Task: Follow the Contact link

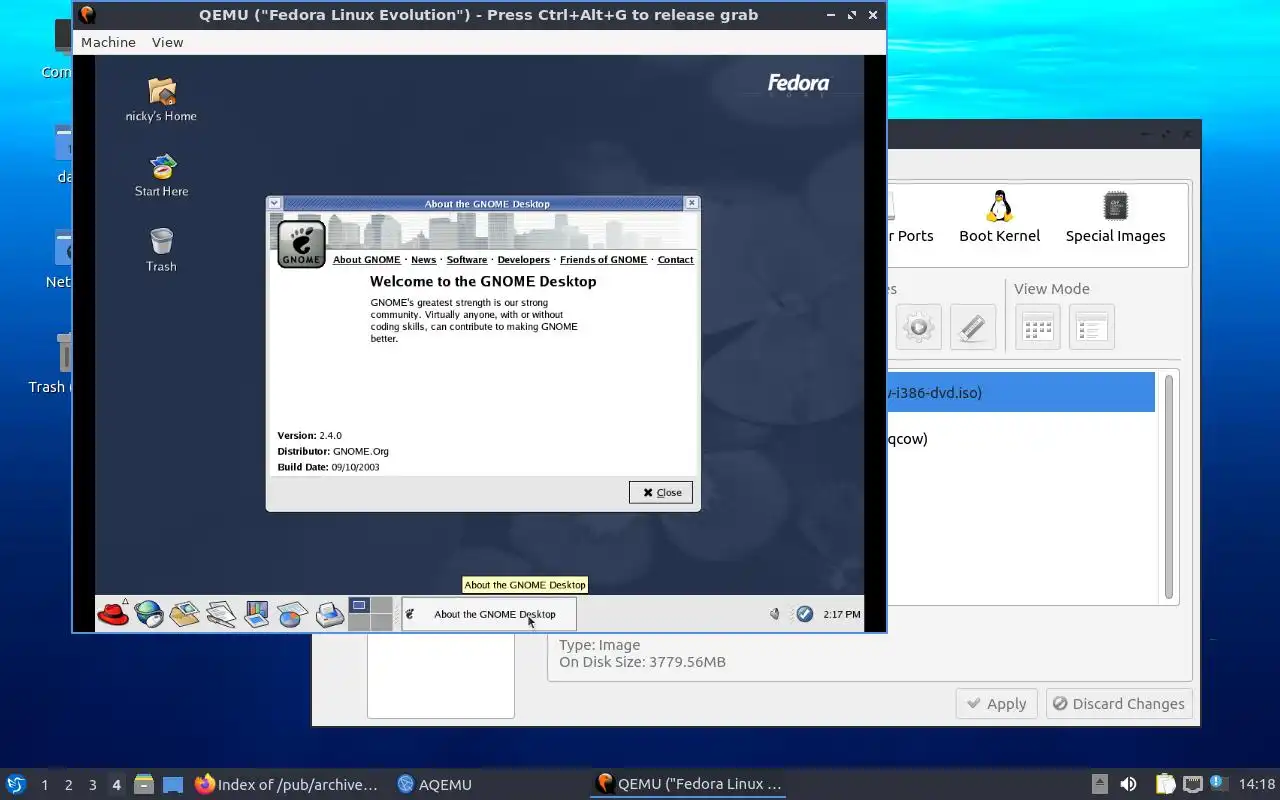Action: (x=675, y=260)
